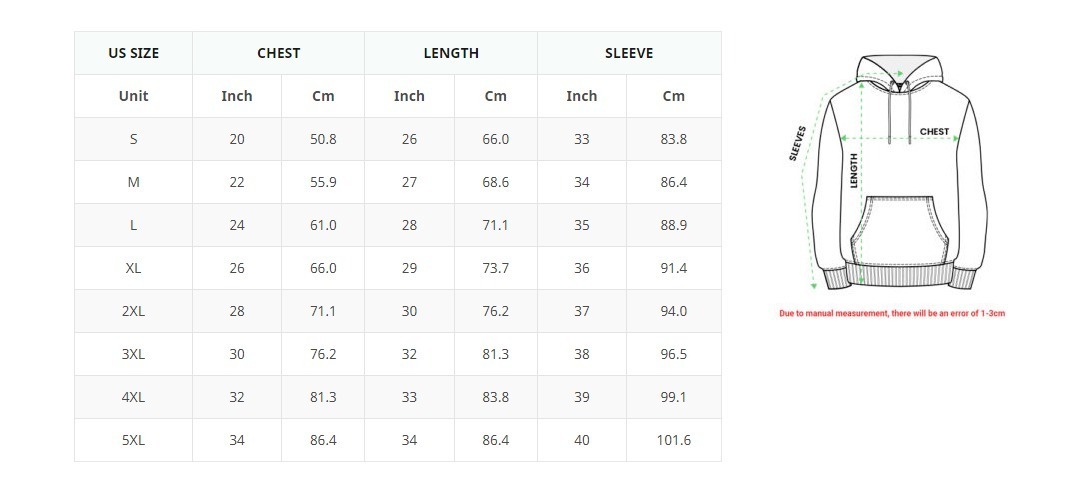Choose the XL size row label
1079x487 pixels.
[x=133, y=268]
